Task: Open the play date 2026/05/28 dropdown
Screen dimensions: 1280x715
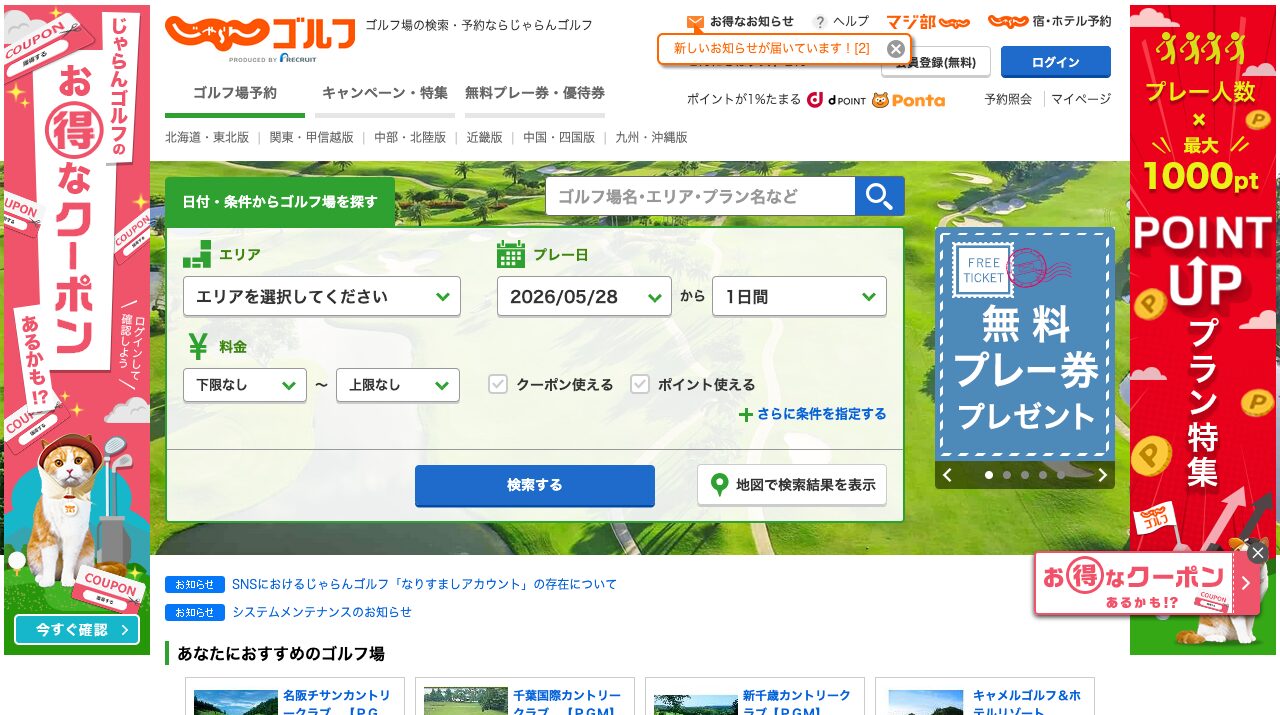Action: coord(584,296)
